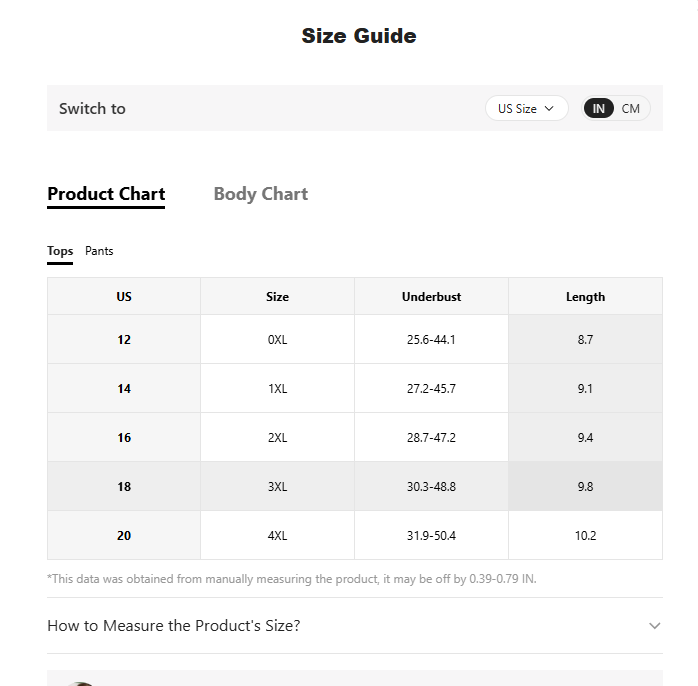Click the Underbust column header
The height and width of the screenshot is (686, 698).
(x=431, y=296)
